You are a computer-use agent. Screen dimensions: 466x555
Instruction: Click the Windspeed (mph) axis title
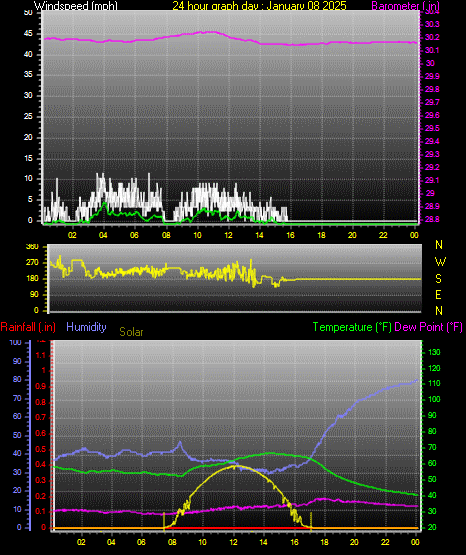(75, 5)
